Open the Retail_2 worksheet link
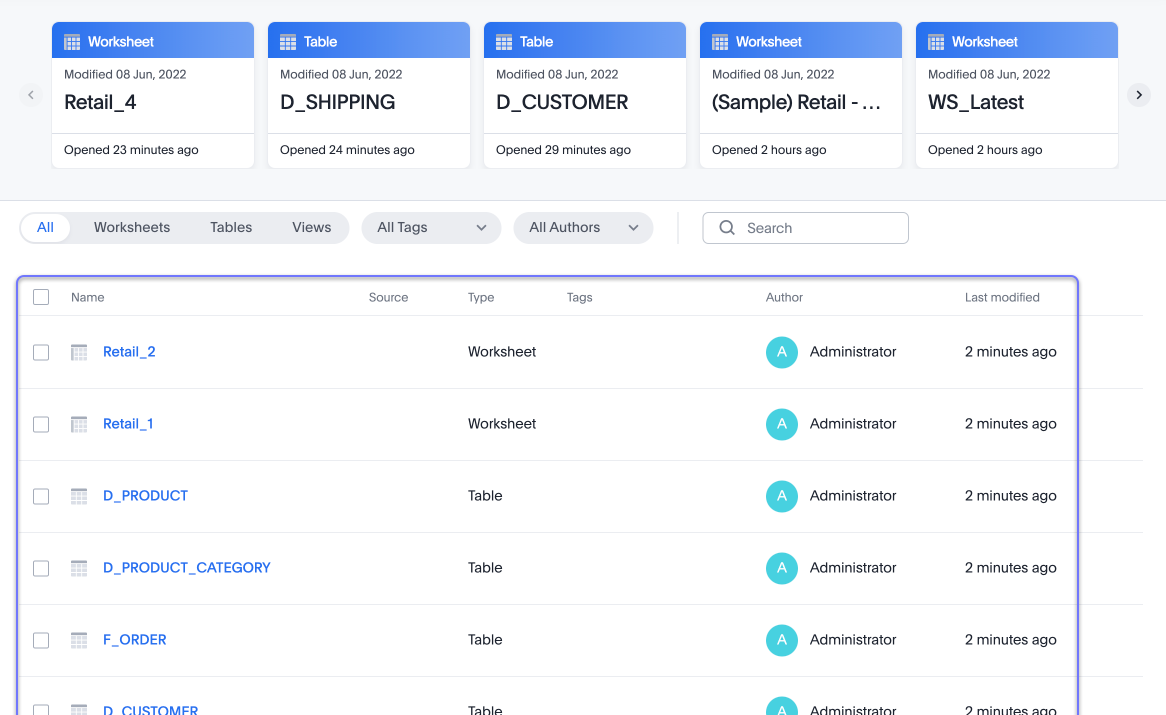1166x715 pixels. click(x=129, y=352)
